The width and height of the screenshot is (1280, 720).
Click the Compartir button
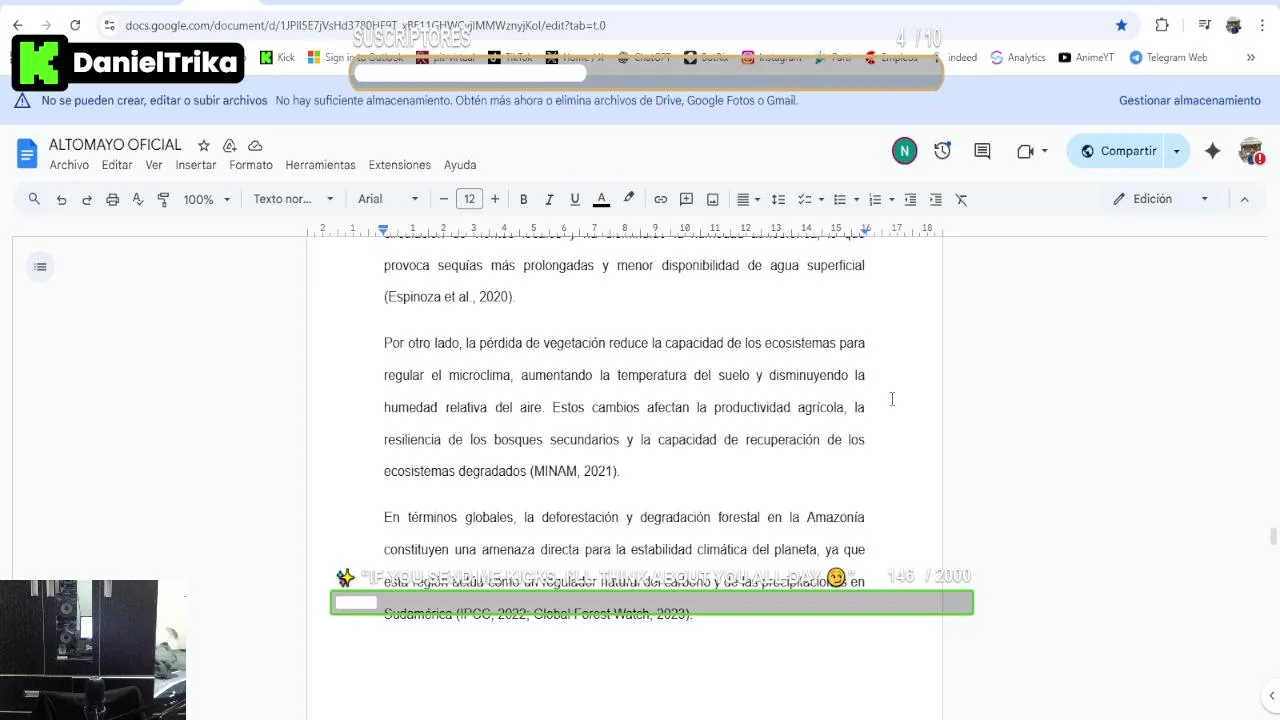[1118, 151]
